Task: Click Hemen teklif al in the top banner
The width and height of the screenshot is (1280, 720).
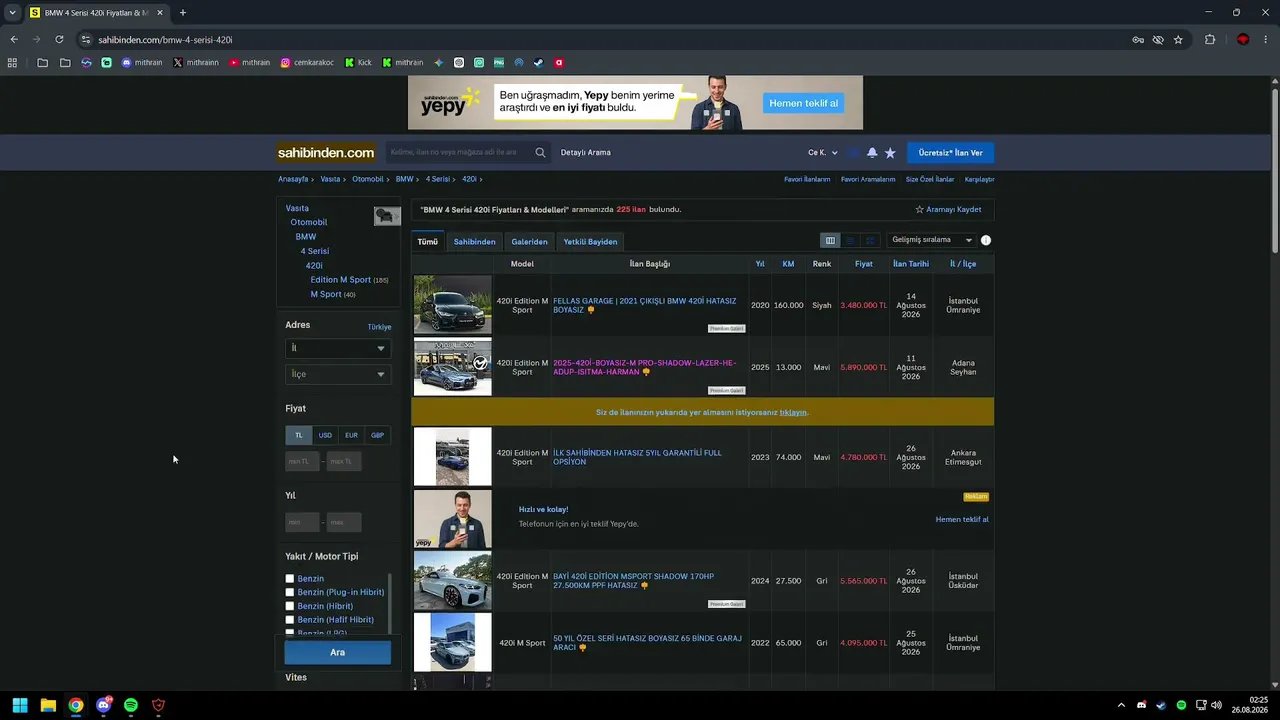Action: click(x=803, y=103)
